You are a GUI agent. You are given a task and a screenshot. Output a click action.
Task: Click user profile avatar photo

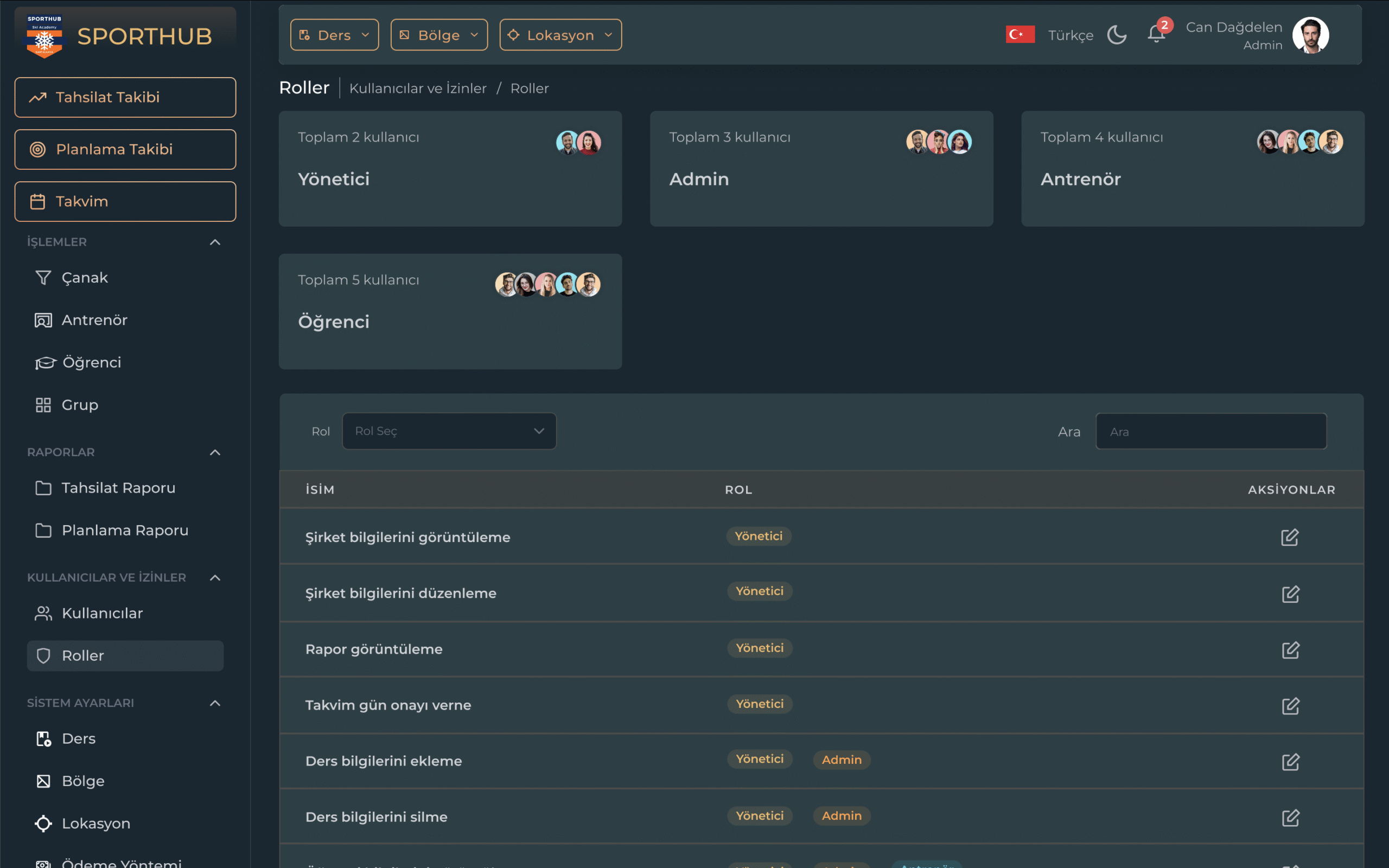(1310, 35)
